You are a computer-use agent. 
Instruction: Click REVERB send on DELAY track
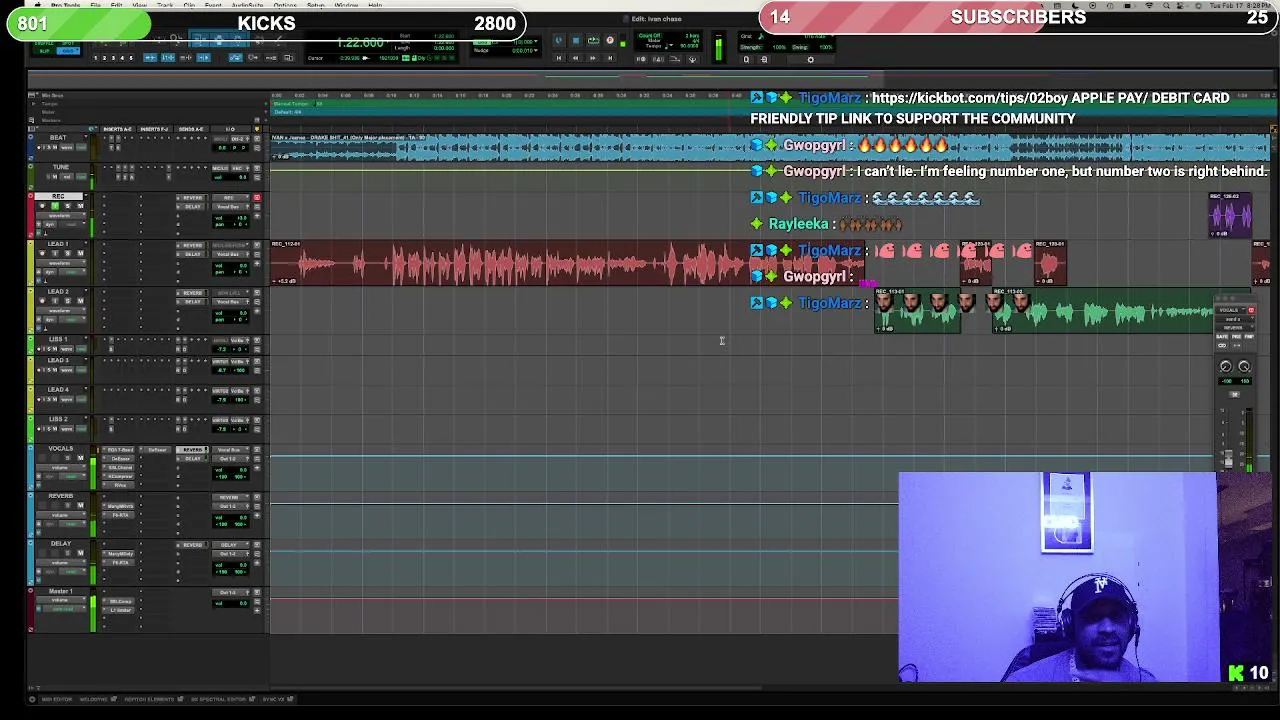(192, 545)
